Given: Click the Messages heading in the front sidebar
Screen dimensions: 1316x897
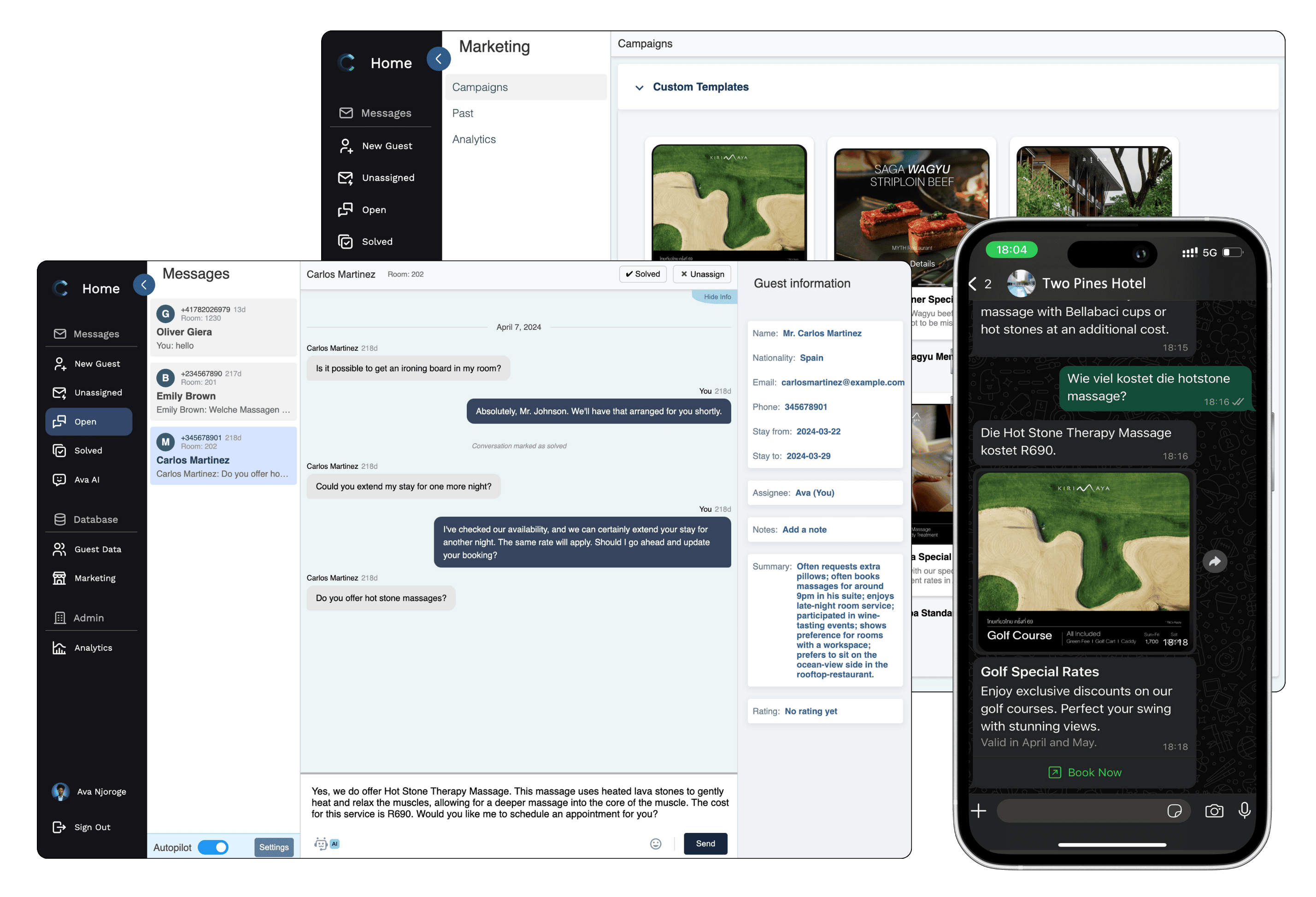Looking at the screenshot, I should point(86,334).
